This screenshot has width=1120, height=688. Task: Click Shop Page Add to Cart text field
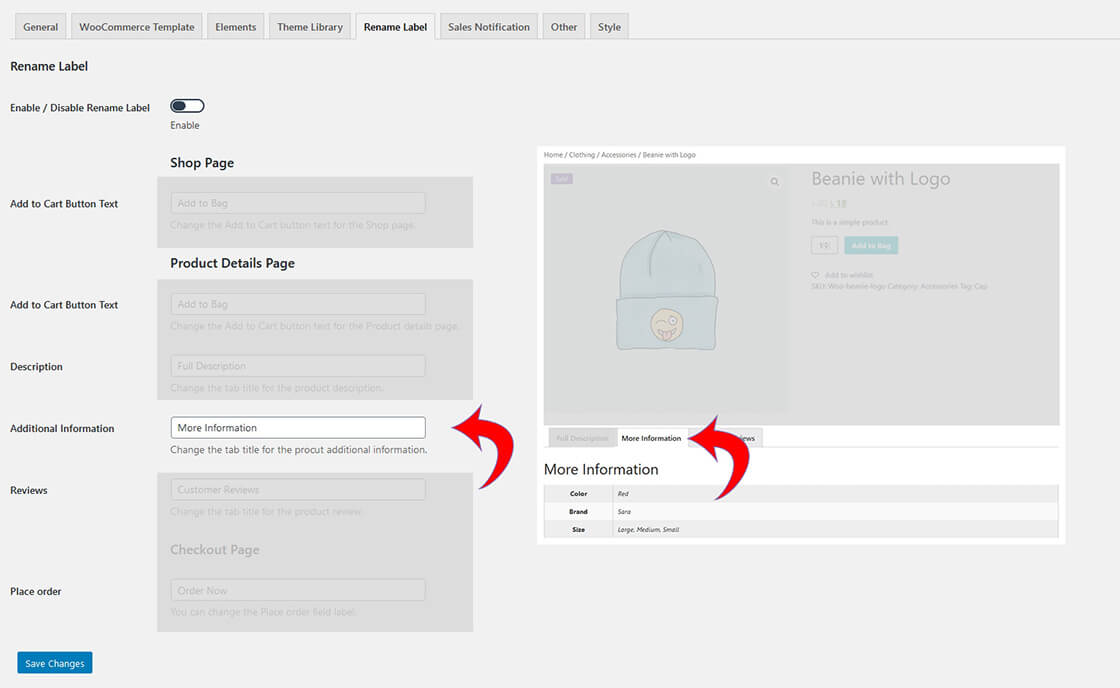298,203
